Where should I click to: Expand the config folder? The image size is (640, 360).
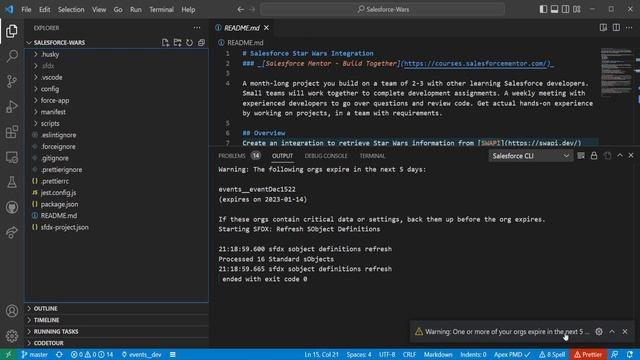(x=117, y=89)
